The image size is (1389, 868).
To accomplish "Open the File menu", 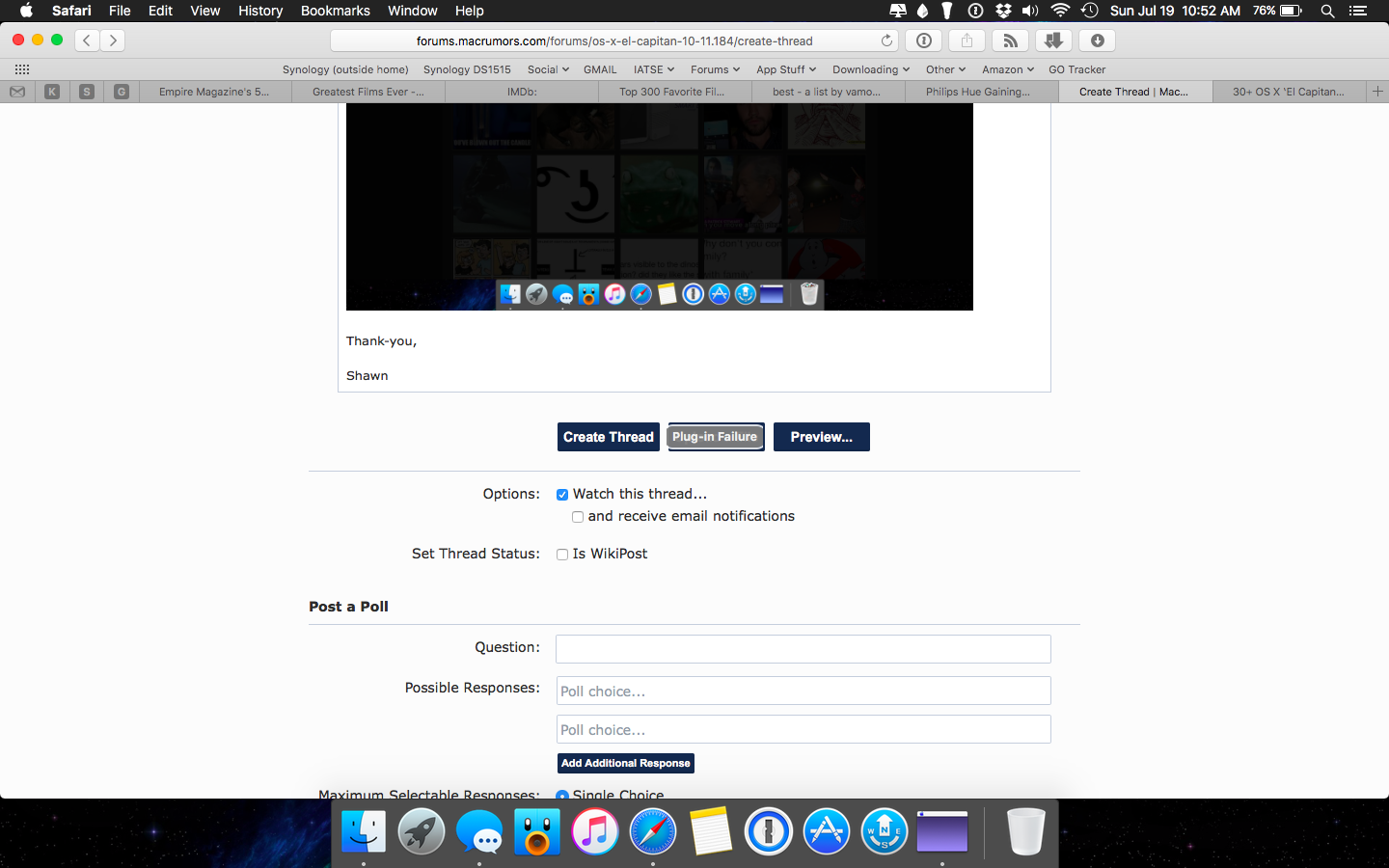I will [x=120, y=11].
